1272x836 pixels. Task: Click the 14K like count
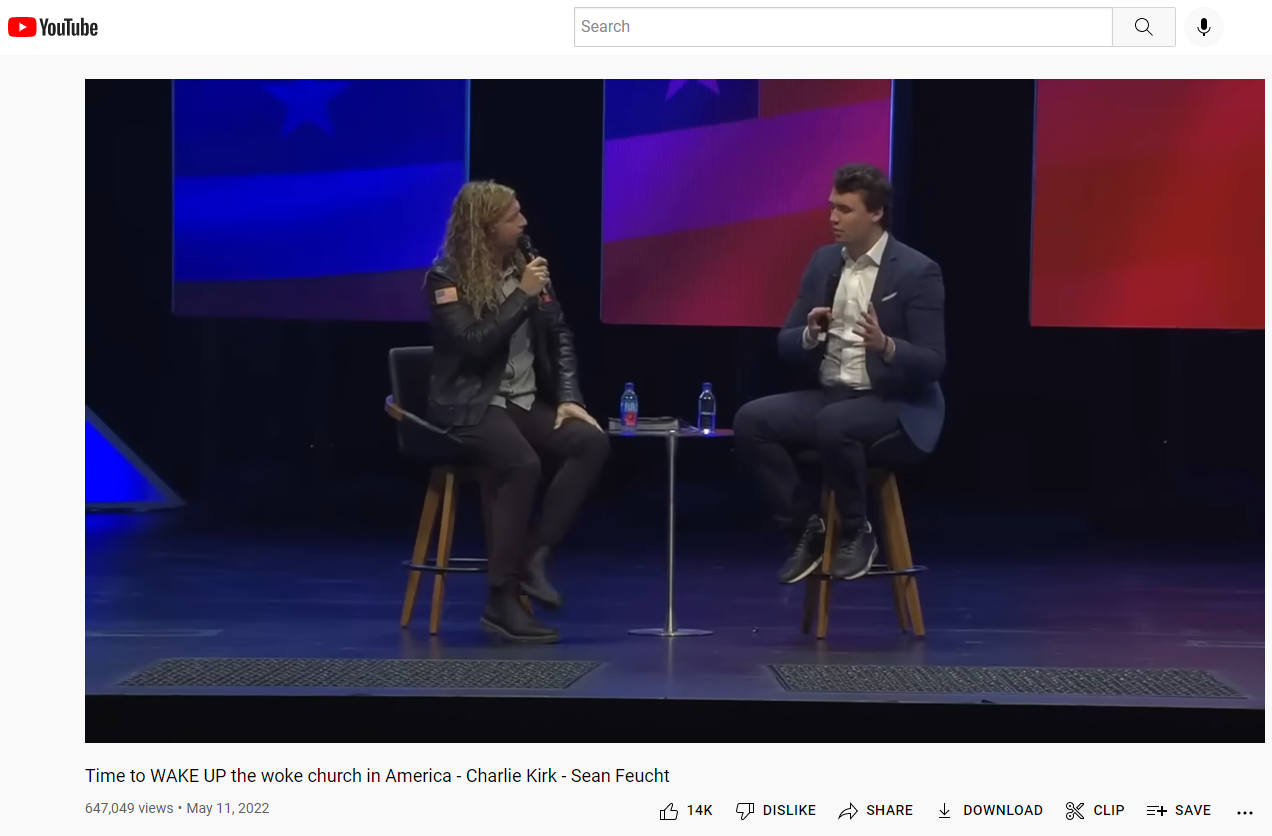pyautogui.click(x=699, y=811)
